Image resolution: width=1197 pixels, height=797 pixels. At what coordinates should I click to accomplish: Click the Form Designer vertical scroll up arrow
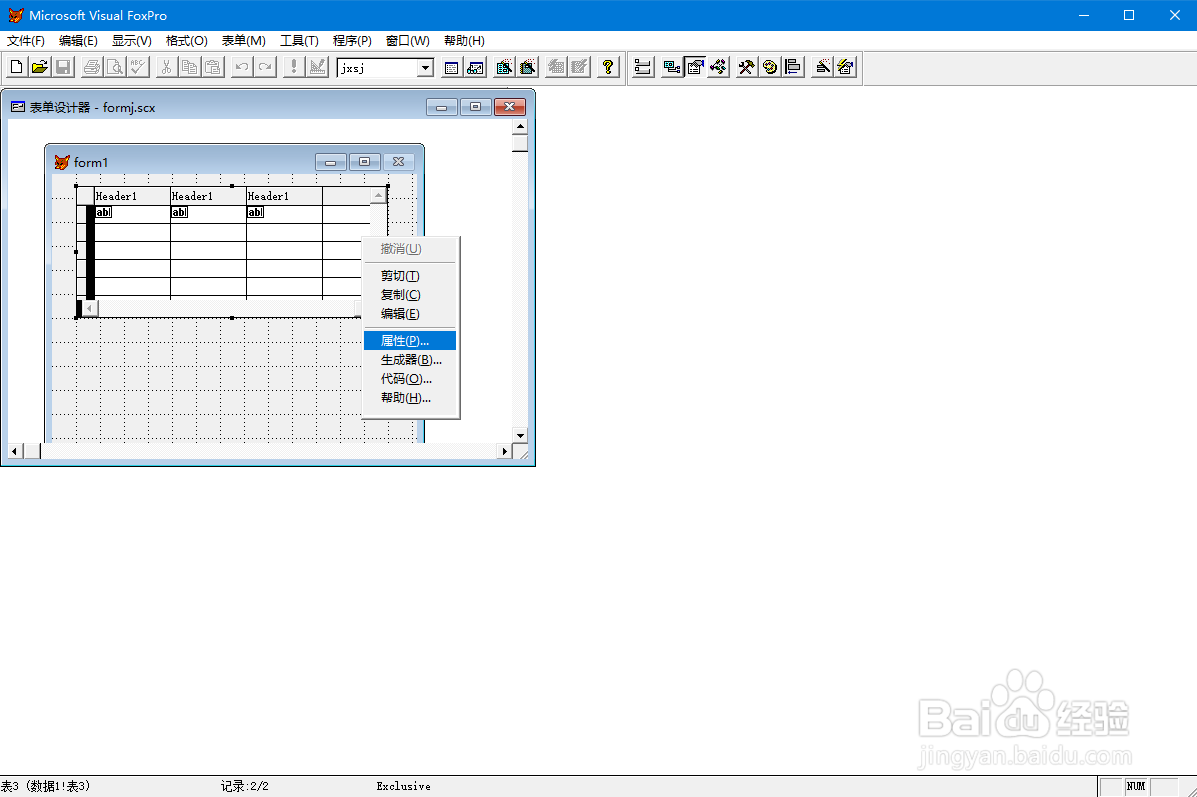(x=521, y=127)
